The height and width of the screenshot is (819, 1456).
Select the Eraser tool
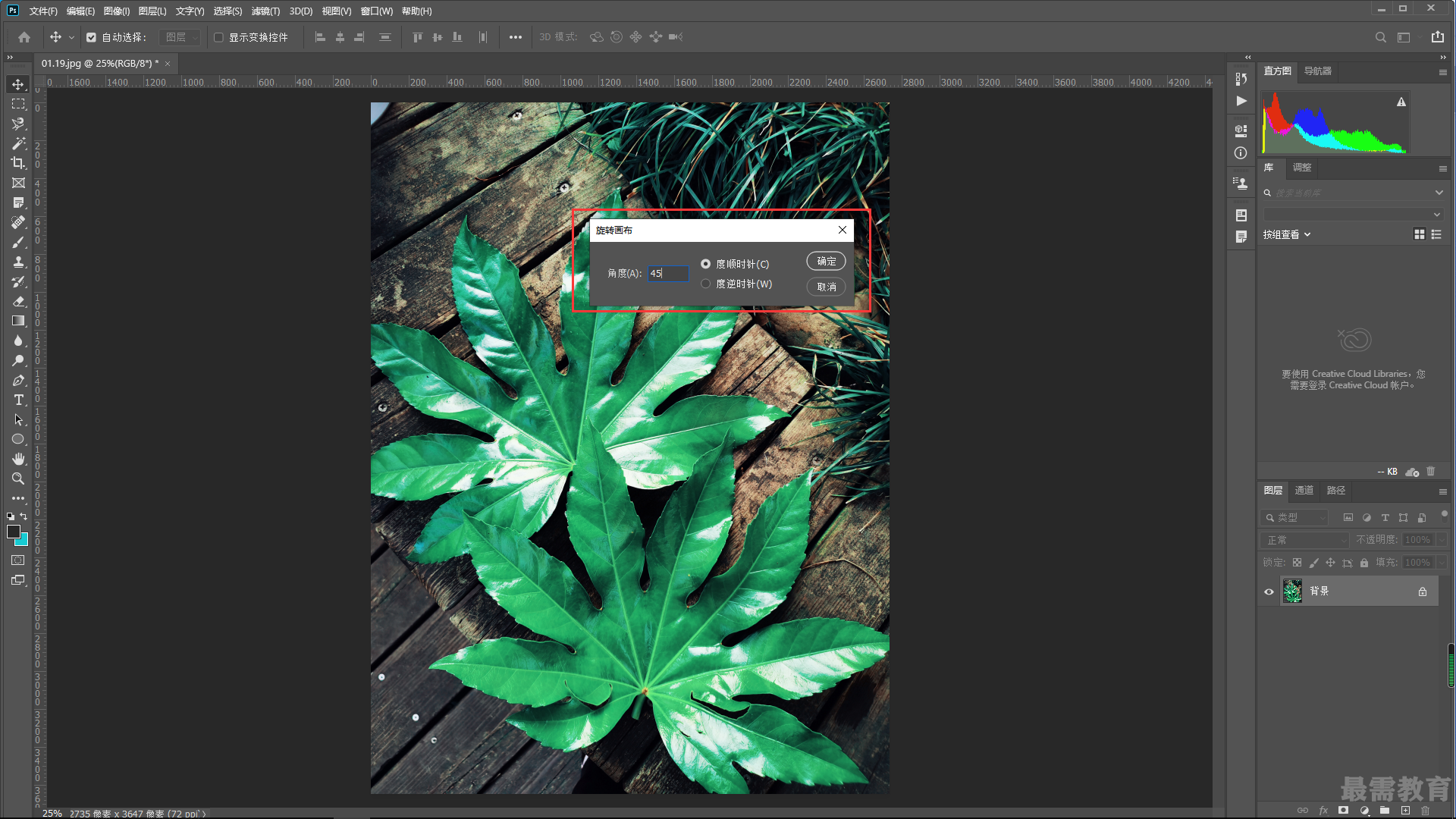coord(18,301)
